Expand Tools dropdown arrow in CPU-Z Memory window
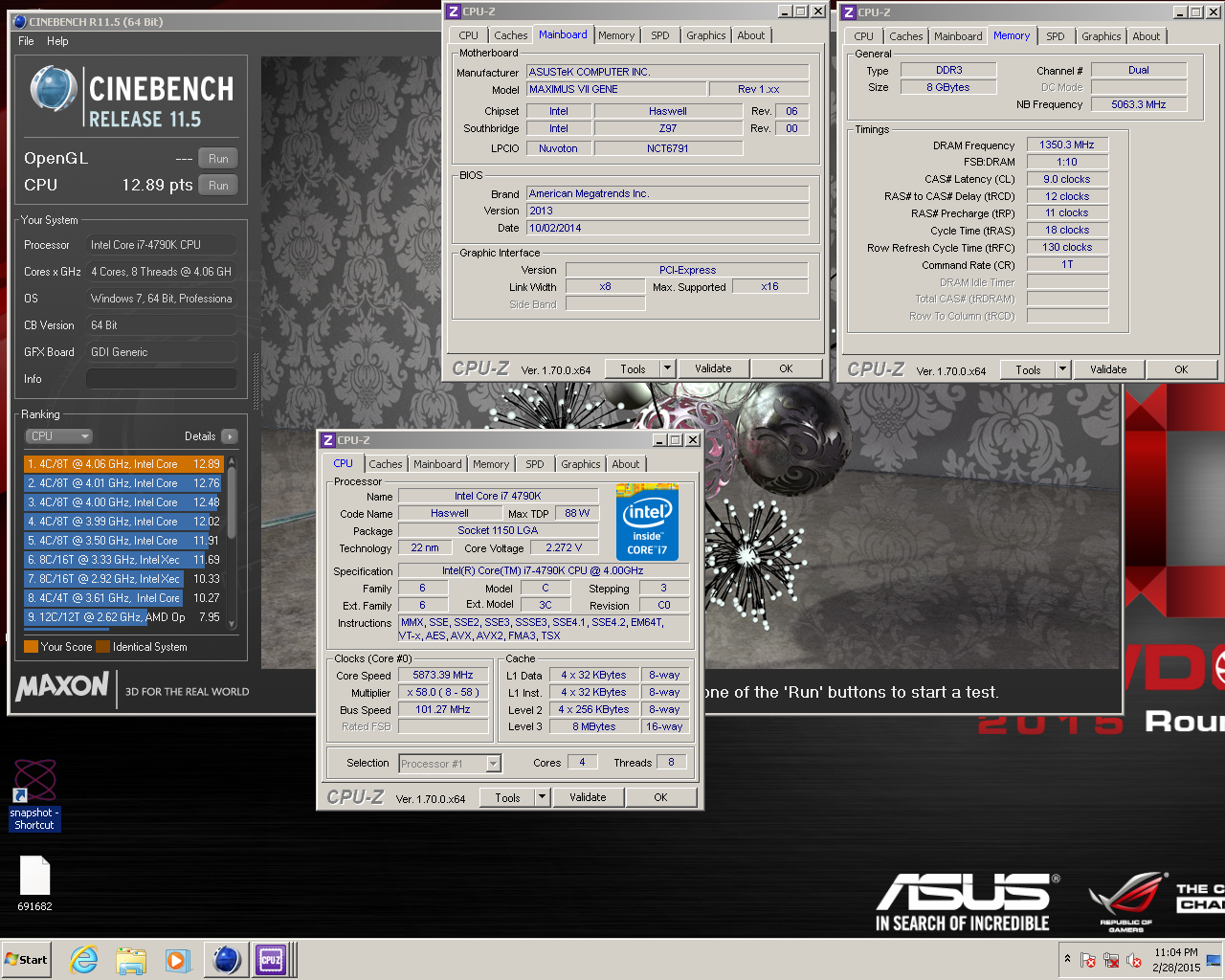This screenshot has width=1225, height=980. [1062, 369]
